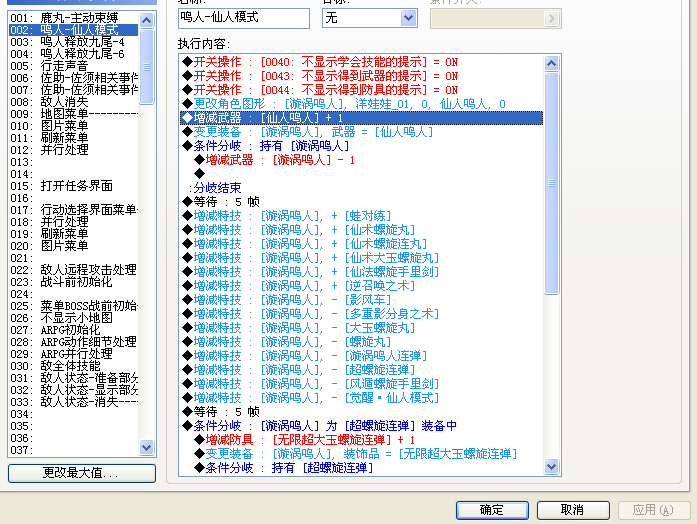Select 增减特技 + [蛙对练] command
This screenshot has height=524, width=697.
coord(361,216)
